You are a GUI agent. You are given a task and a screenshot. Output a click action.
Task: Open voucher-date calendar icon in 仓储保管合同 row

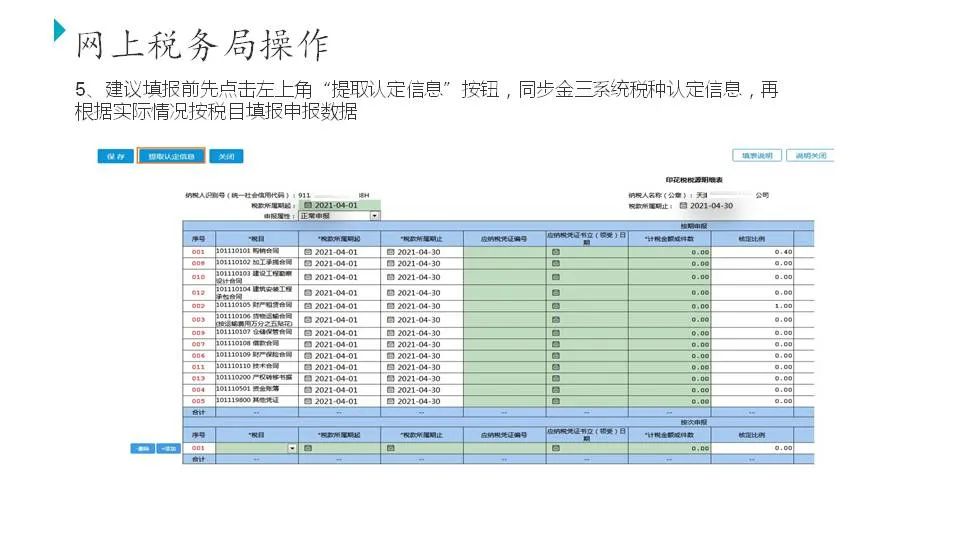click(x=556, y=333)
